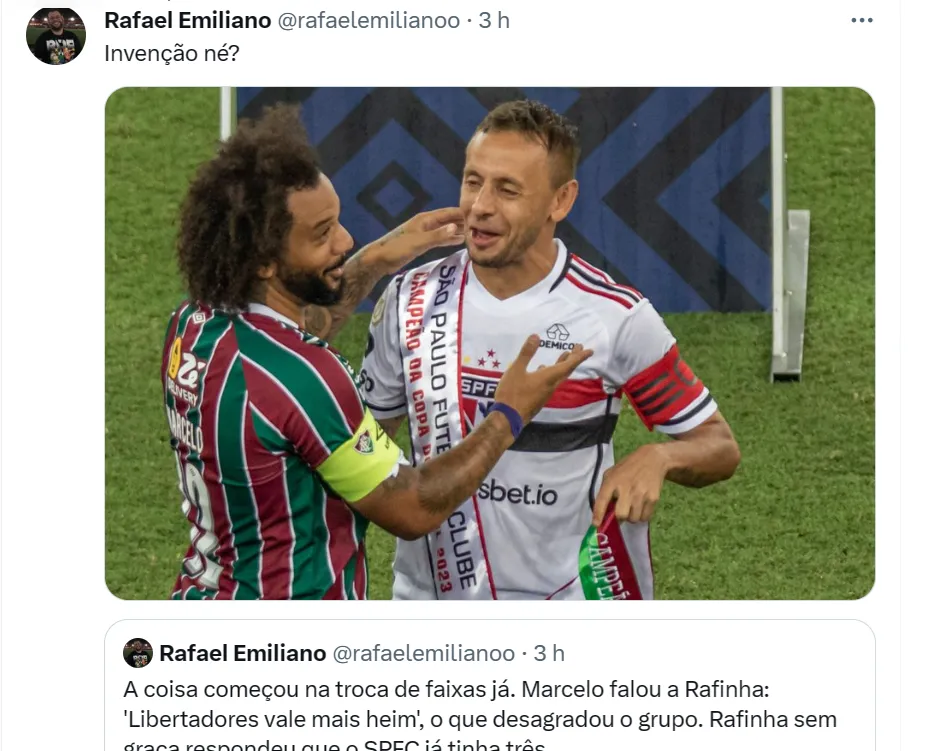Viewport: 944px width, 751px height.
Task: Click the yellow captain armband in photo
Action: [360, 456]
